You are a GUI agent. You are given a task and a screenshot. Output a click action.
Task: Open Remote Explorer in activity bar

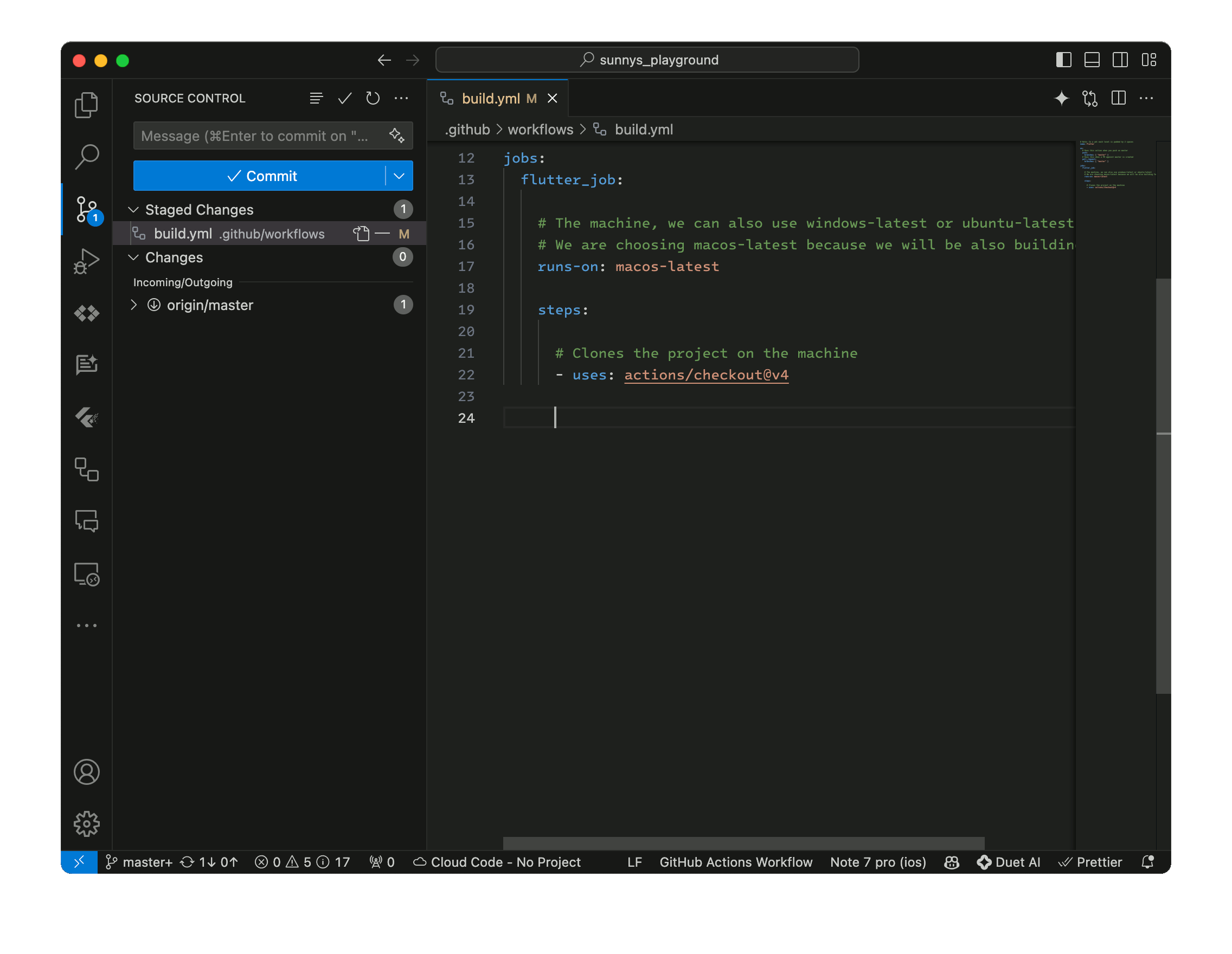click(86, 574)
